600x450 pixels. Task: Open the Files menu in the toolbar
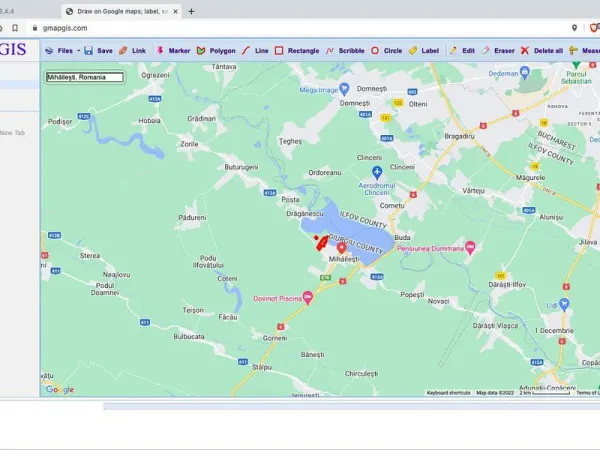click(59, 51)
